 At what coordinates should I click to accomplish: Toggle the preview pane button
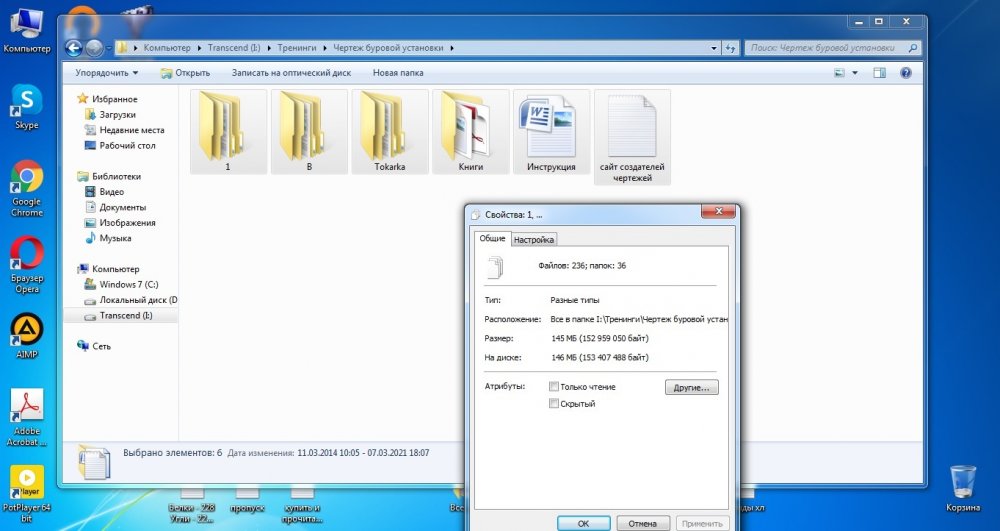tap(880, 73)
